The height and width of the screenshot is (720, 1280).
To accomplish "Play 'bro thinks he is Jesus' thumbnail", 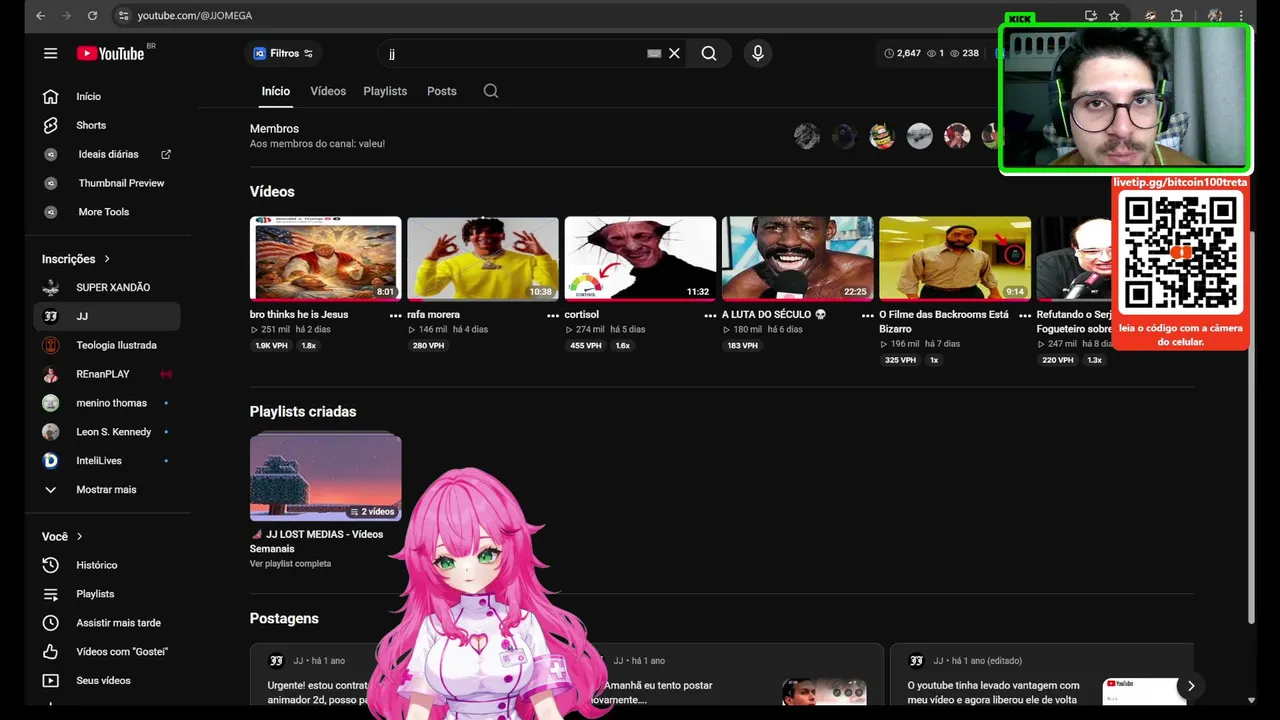I will coord(325,259).
